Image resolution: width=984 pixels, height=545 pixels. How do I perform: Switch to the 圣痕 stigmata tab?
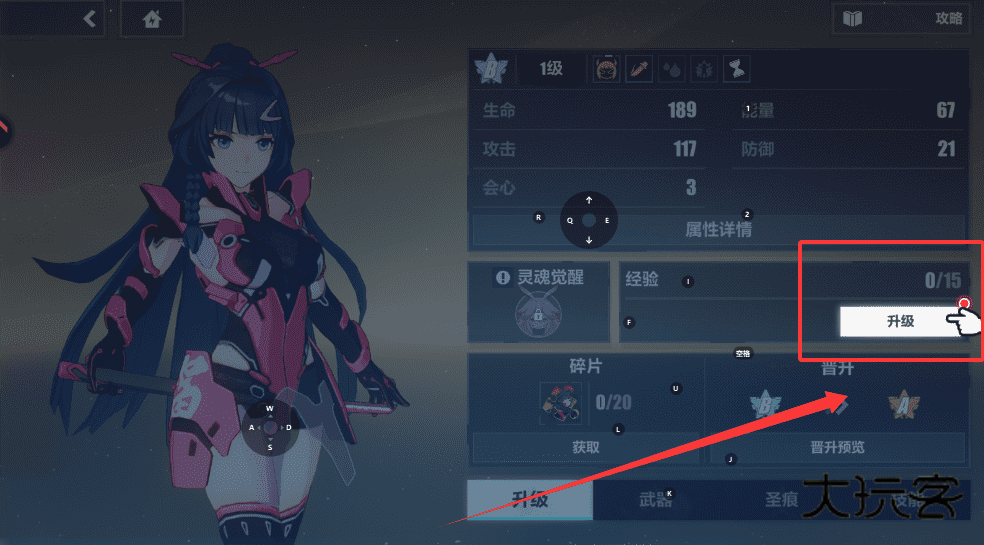coord(781,500)
